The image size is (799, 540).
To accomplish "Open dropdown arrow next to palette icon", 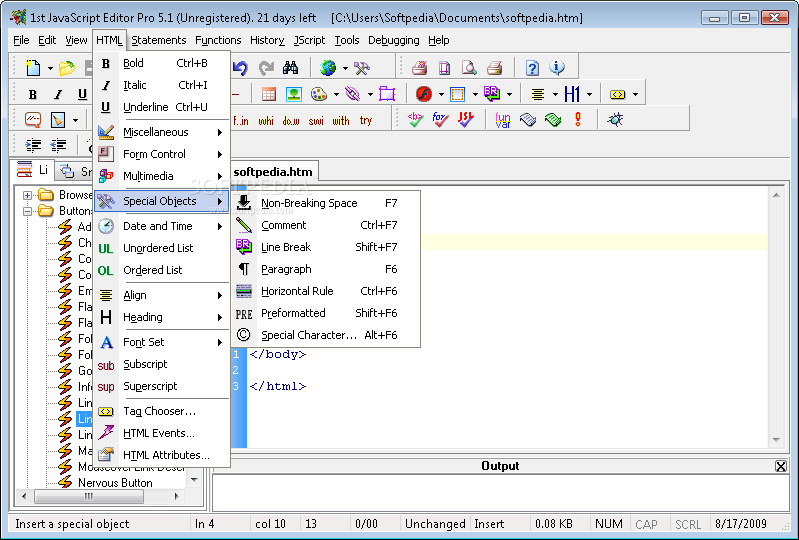I will coord(336,94).
